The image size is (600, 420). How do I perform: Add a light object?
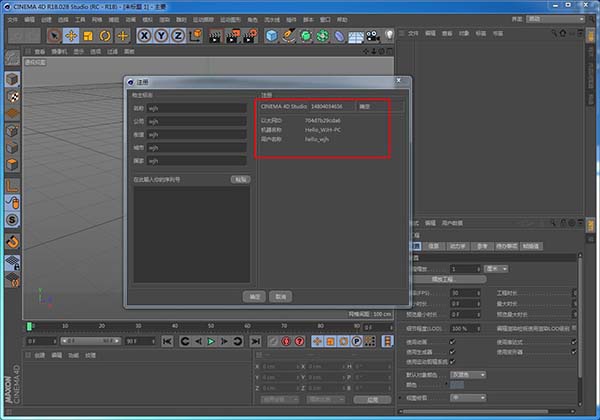pyautogui.click(x=389, y=35)
